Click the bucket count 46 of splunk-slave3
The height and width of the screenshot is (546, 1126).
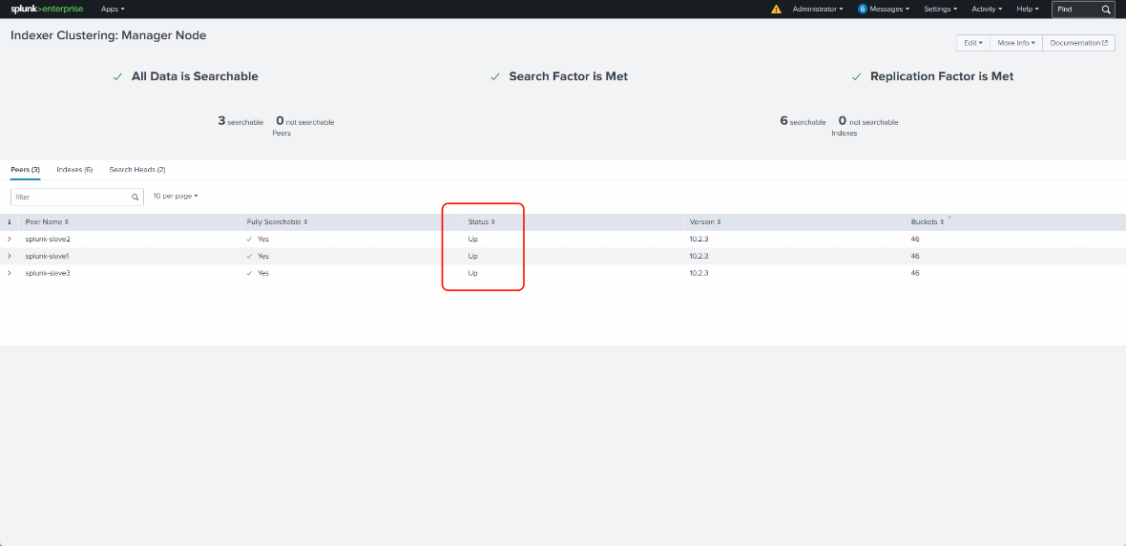(x=916, y=274)
